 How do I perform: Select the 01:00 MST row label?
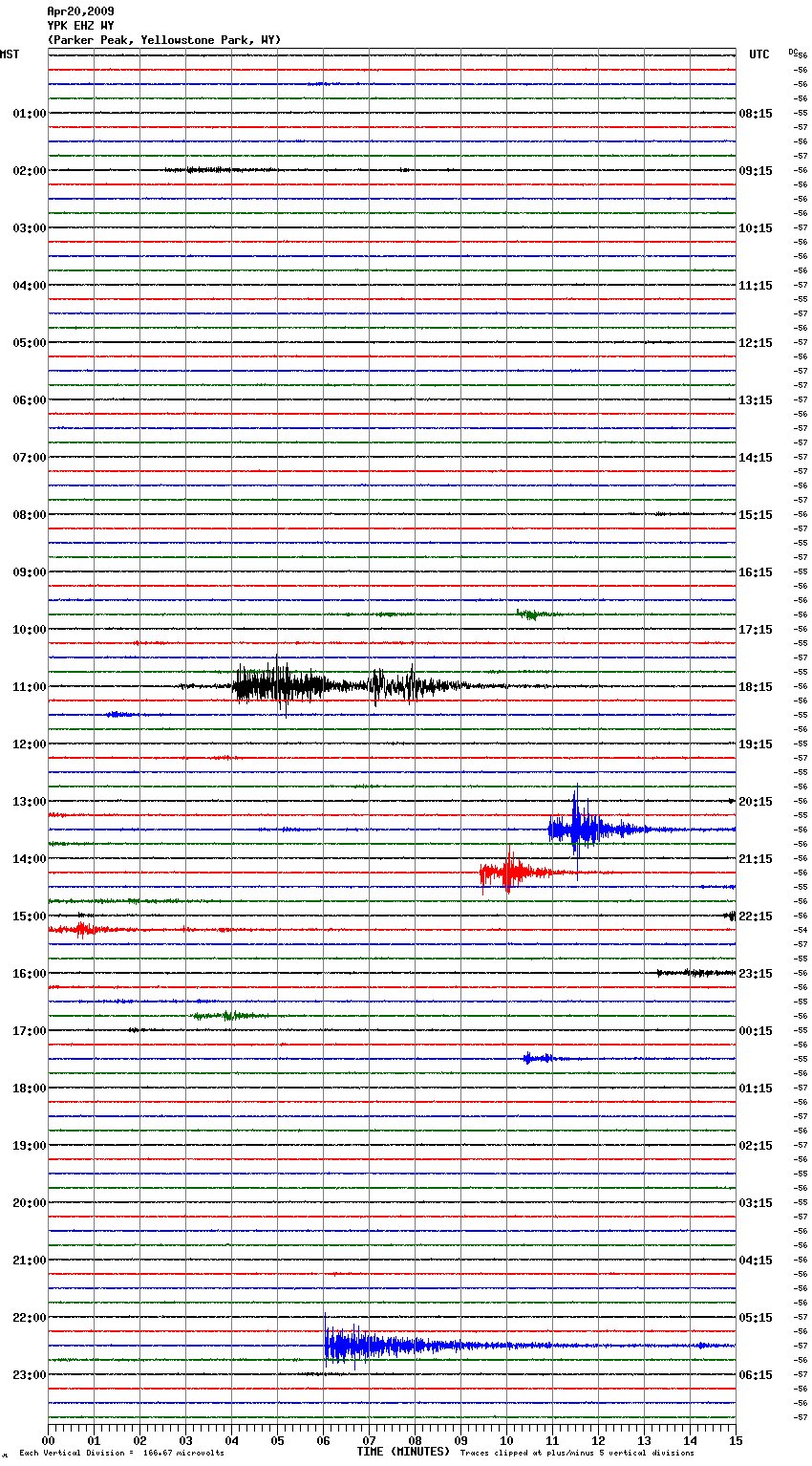[29, 114]
